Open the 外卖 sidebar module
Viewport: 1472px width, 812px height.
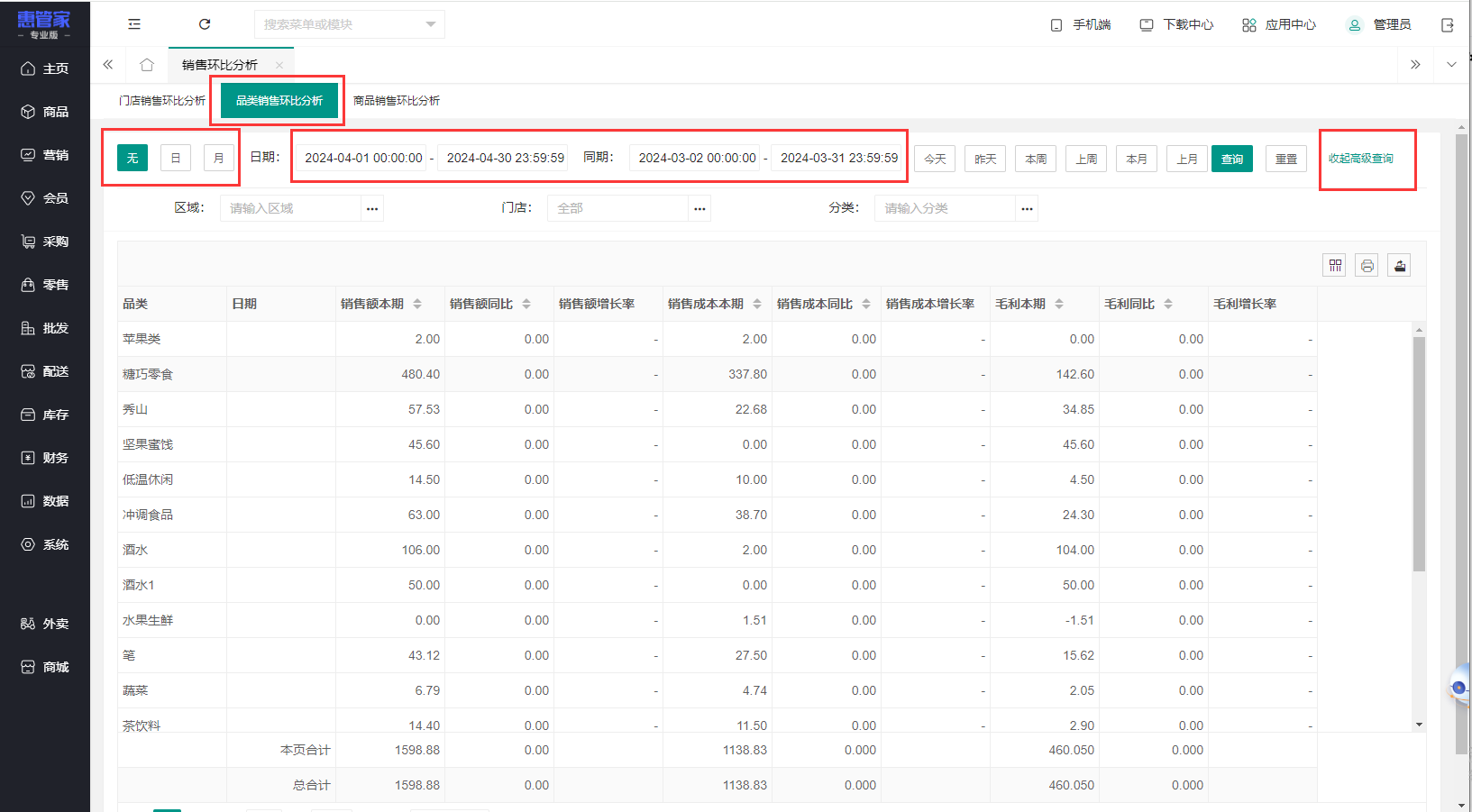(45, 624)
